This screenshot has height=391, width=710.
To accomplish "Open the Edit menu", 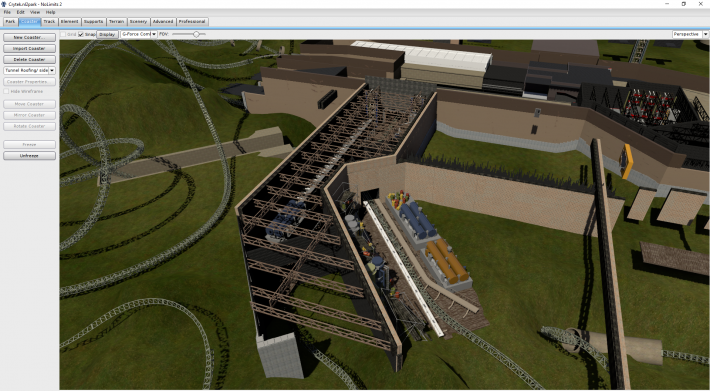I will pos(21,12).
